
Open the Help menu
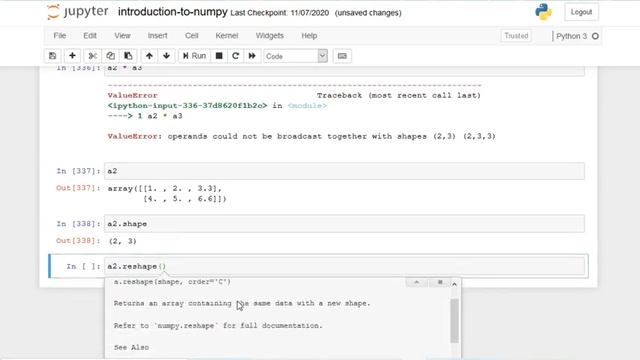tap(309, 36)
